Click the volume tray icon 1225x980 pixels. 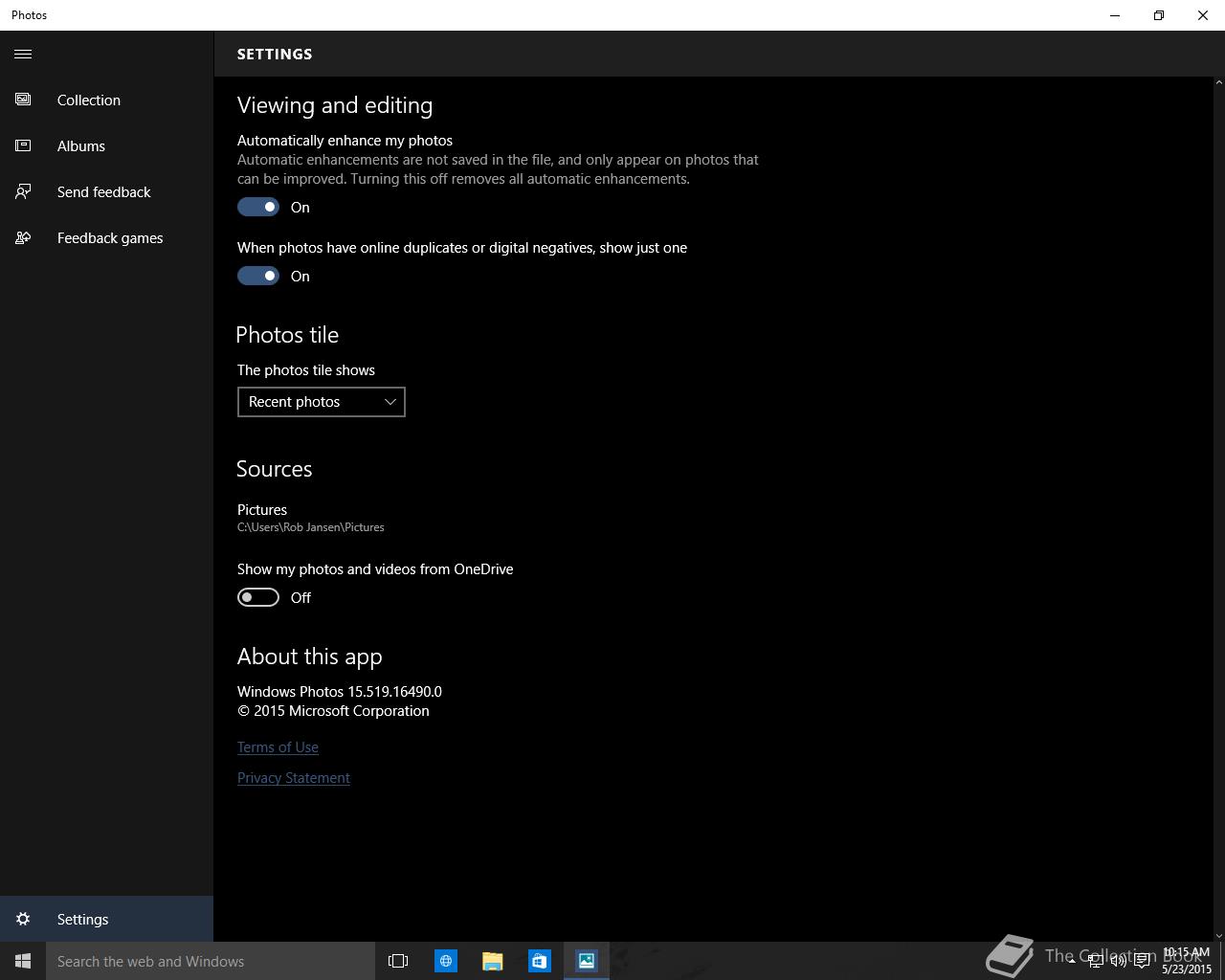pyautogui.click(x=1119, y=961)
